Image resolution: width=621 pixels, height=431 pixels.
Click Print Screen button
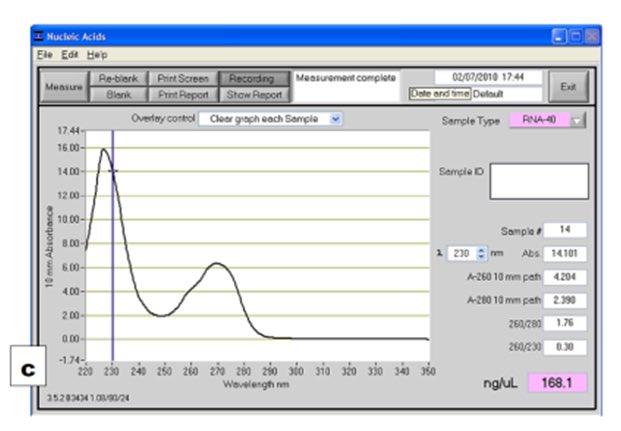(x=183, y=78)
